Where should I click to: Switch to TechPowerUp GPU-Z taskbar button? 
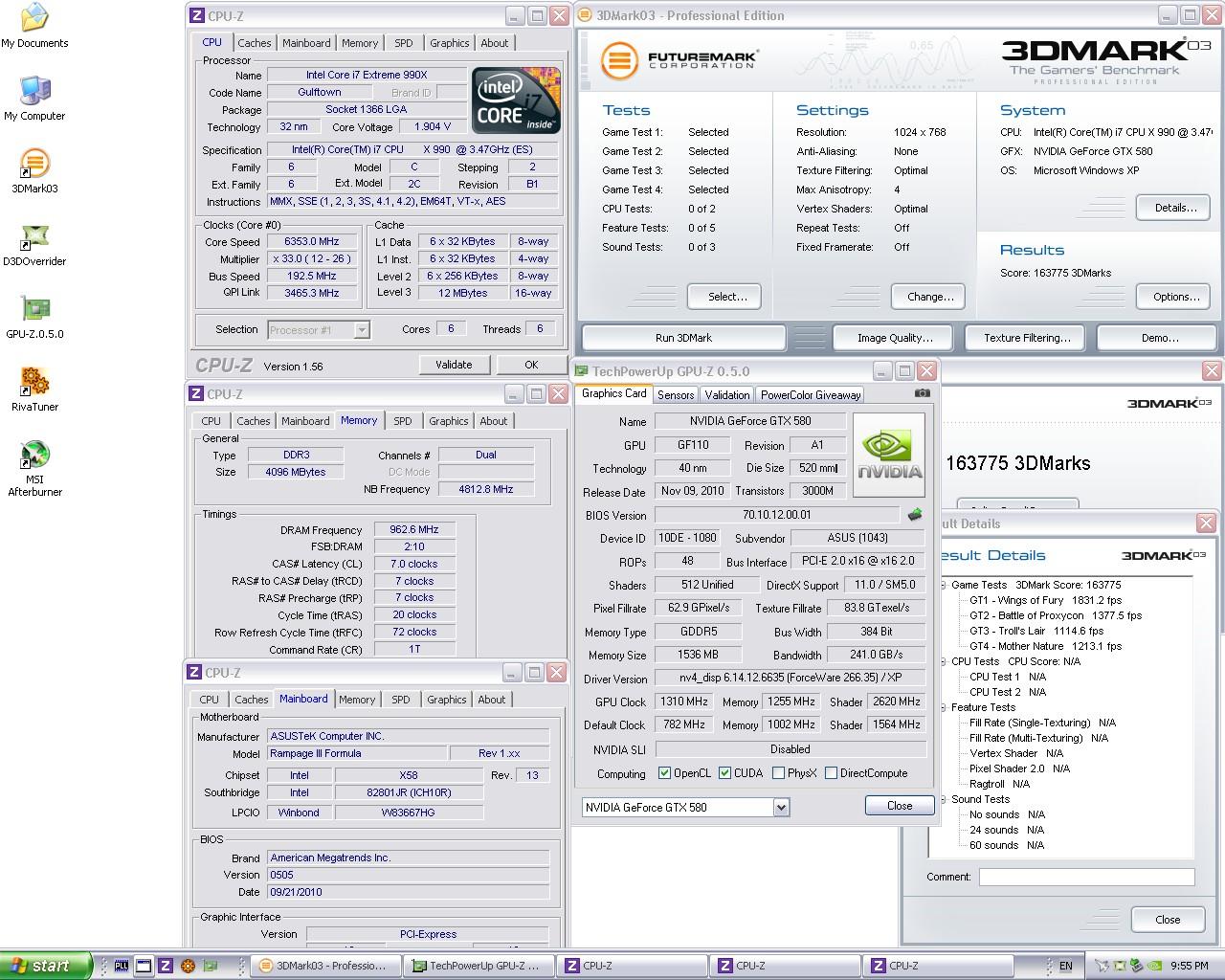[x=477, y=966]
